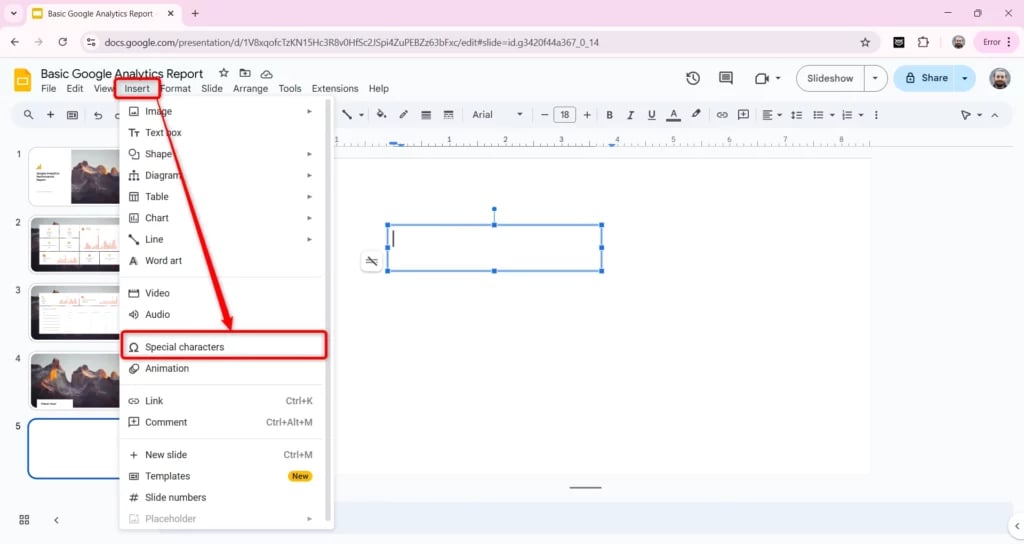
Task: Open bulleted list options arrow
Action: (832, 115)
